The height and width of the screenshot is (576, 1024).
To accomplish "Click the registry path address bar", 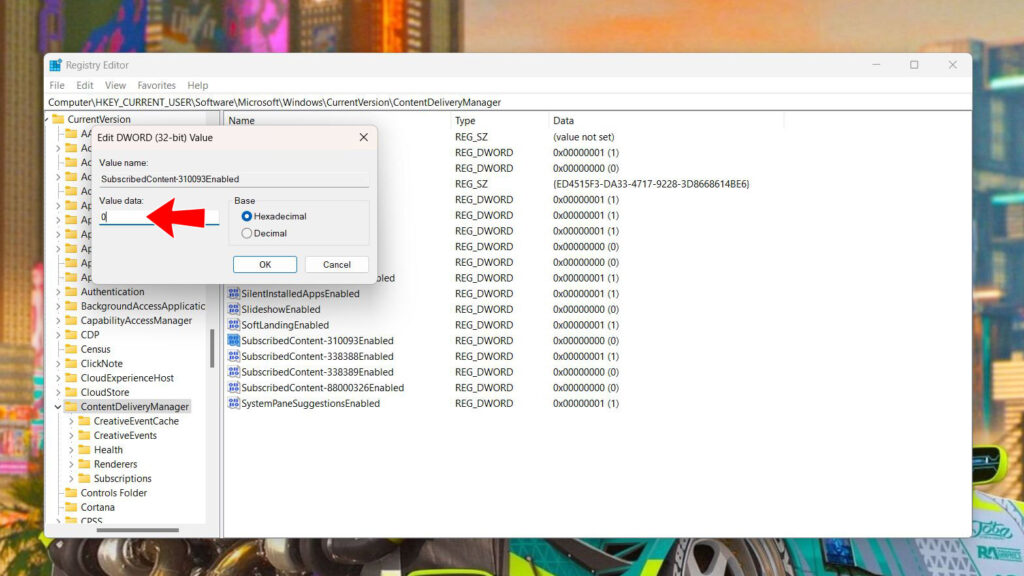I will point(508,103).
